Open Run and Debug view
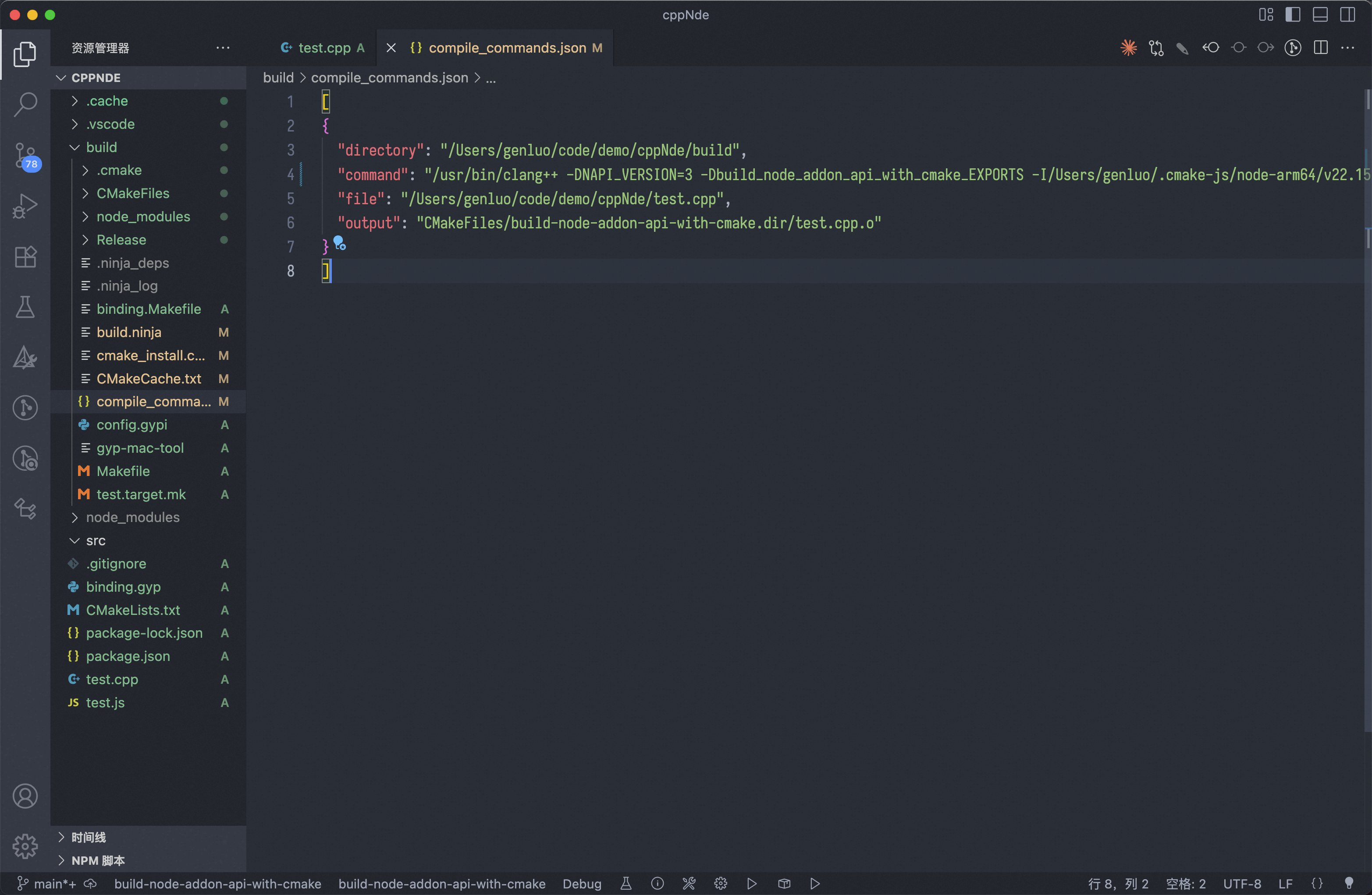 [x=25, y=206]
